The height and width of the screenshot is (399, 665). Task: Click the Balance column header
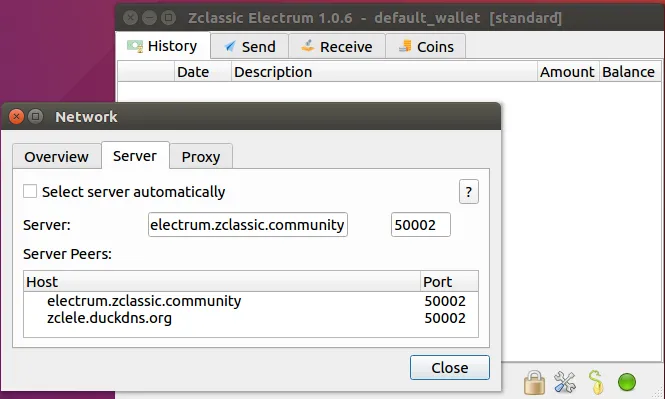coord(629,72)
